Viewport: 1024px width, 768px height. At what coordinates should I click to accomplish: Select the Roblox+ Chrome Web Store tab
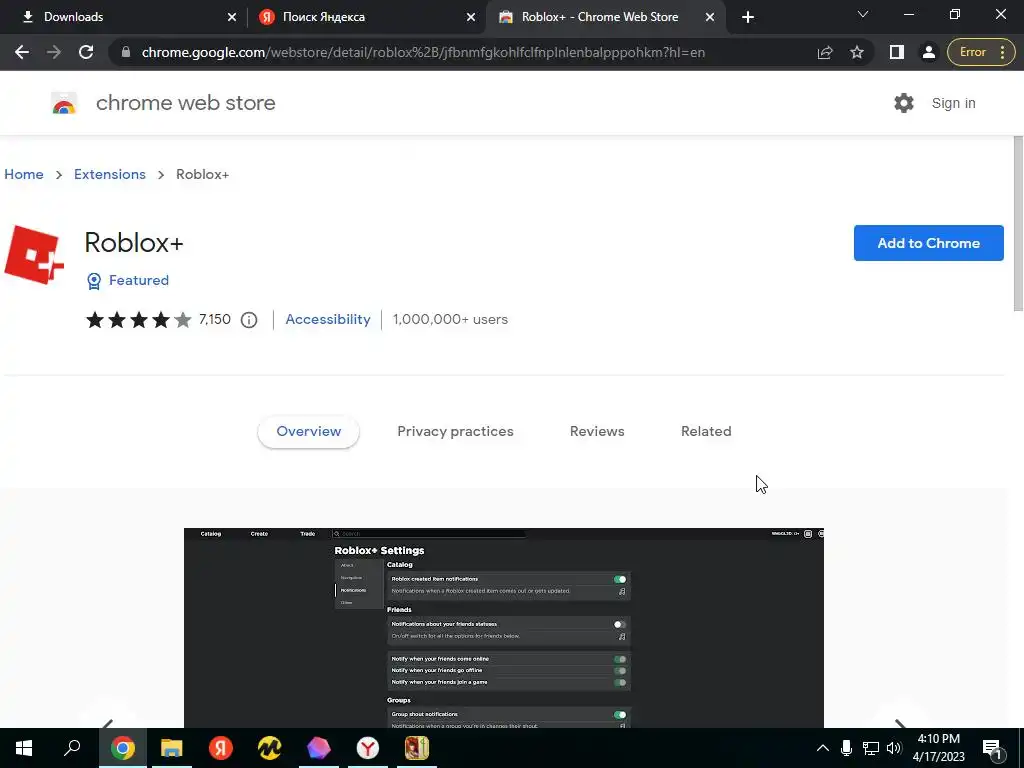(x=605, y=17)
